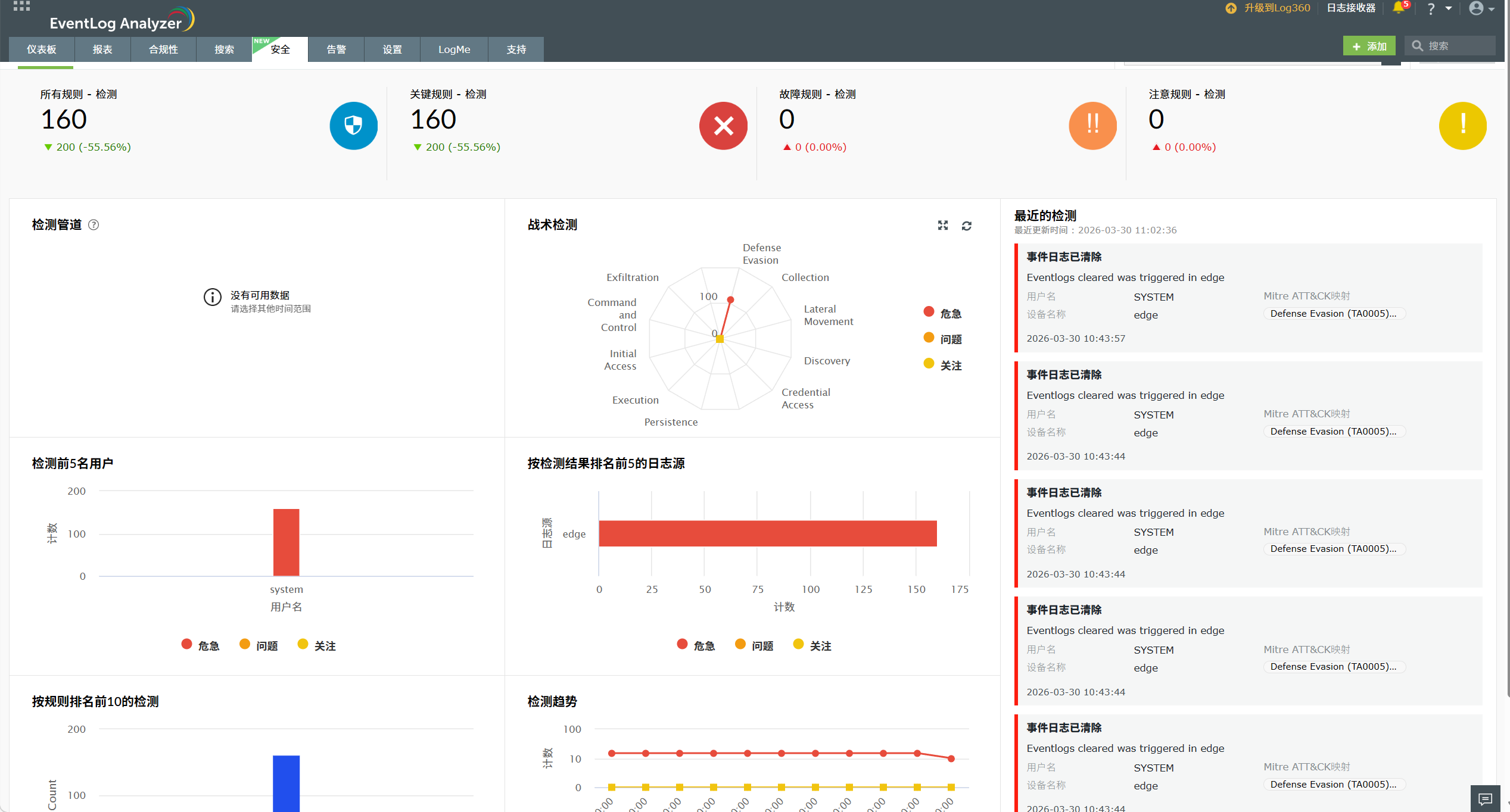Open the apps grid launcher icon

click(21, 7)
